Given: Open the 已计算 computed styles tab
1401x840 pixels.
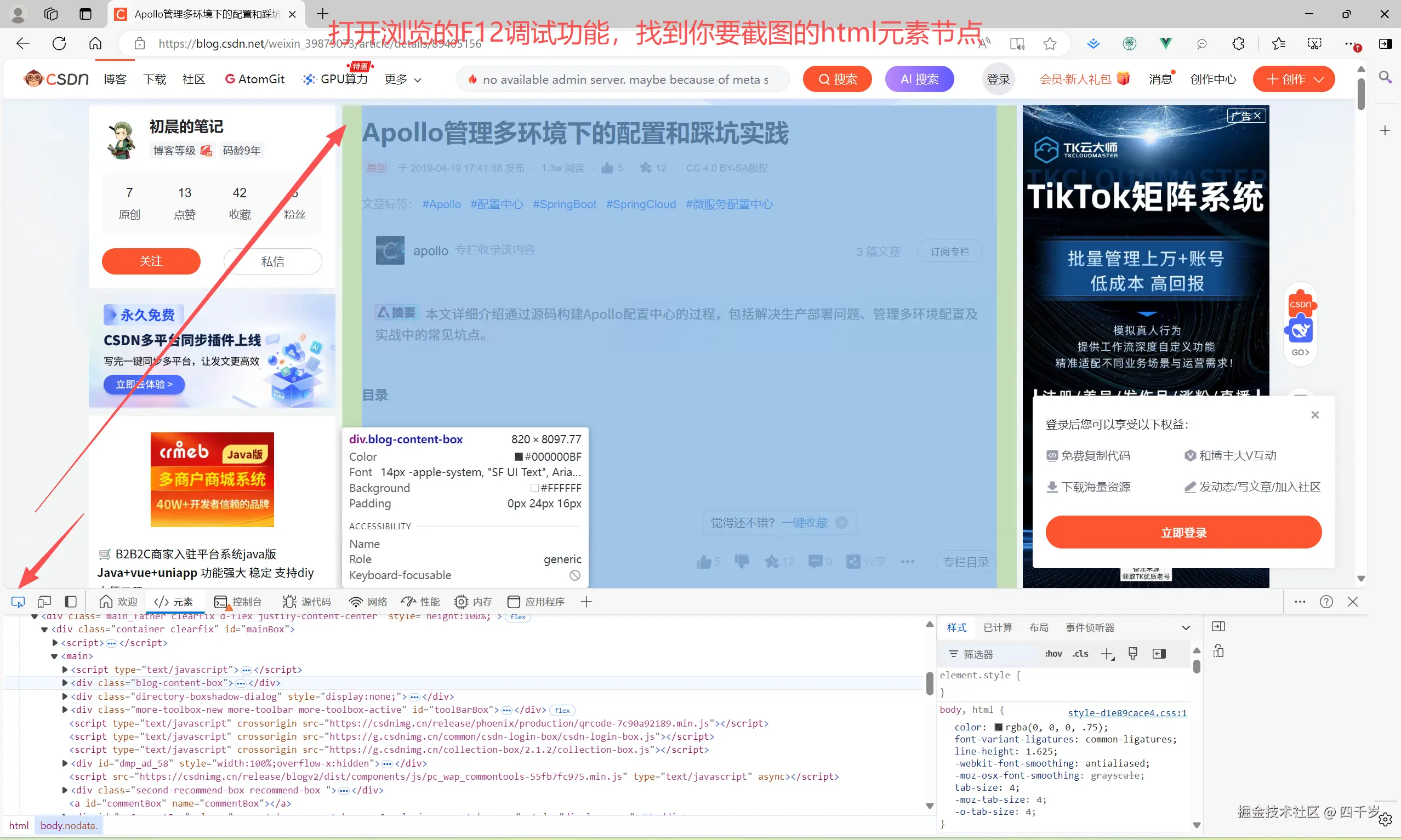Looking at the screenshot, I should pyautogui.click(x=997, y=627).
